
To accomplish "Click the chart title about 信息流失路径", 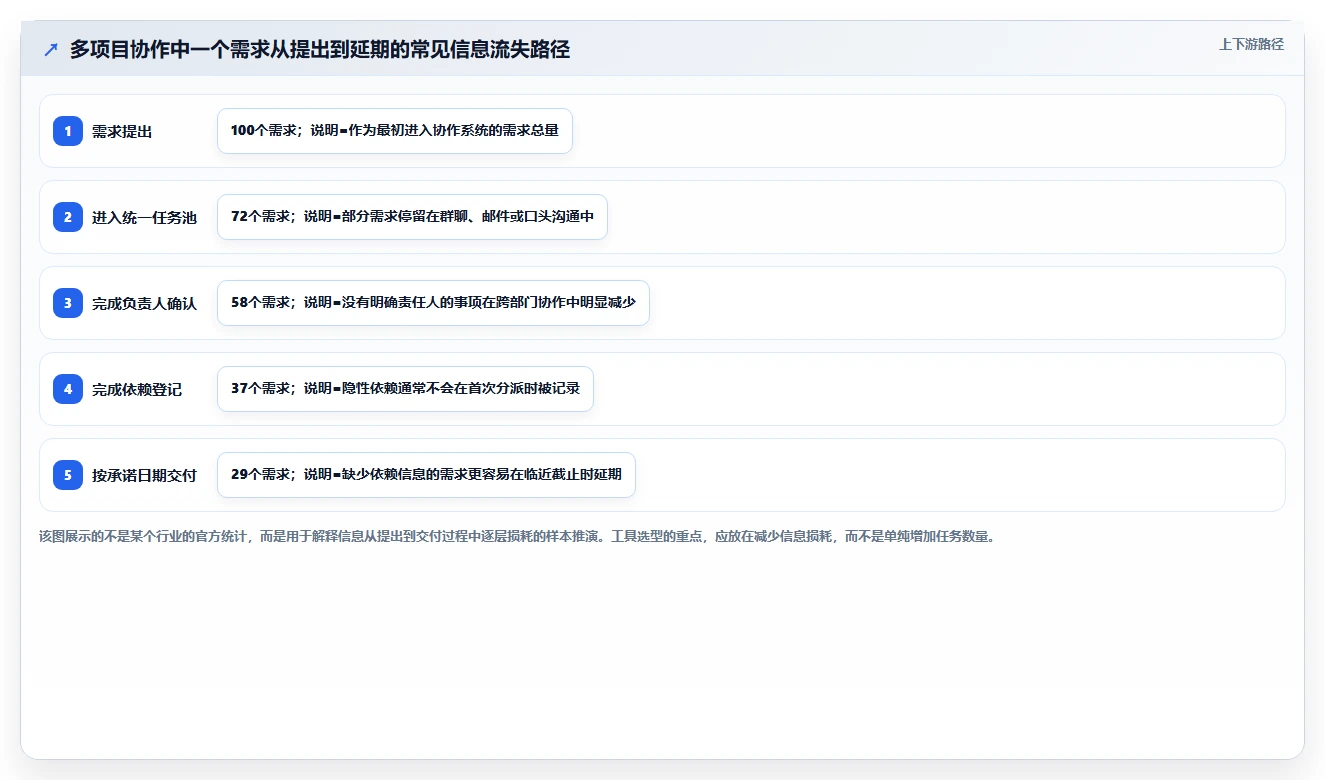I will coord(320,50).
